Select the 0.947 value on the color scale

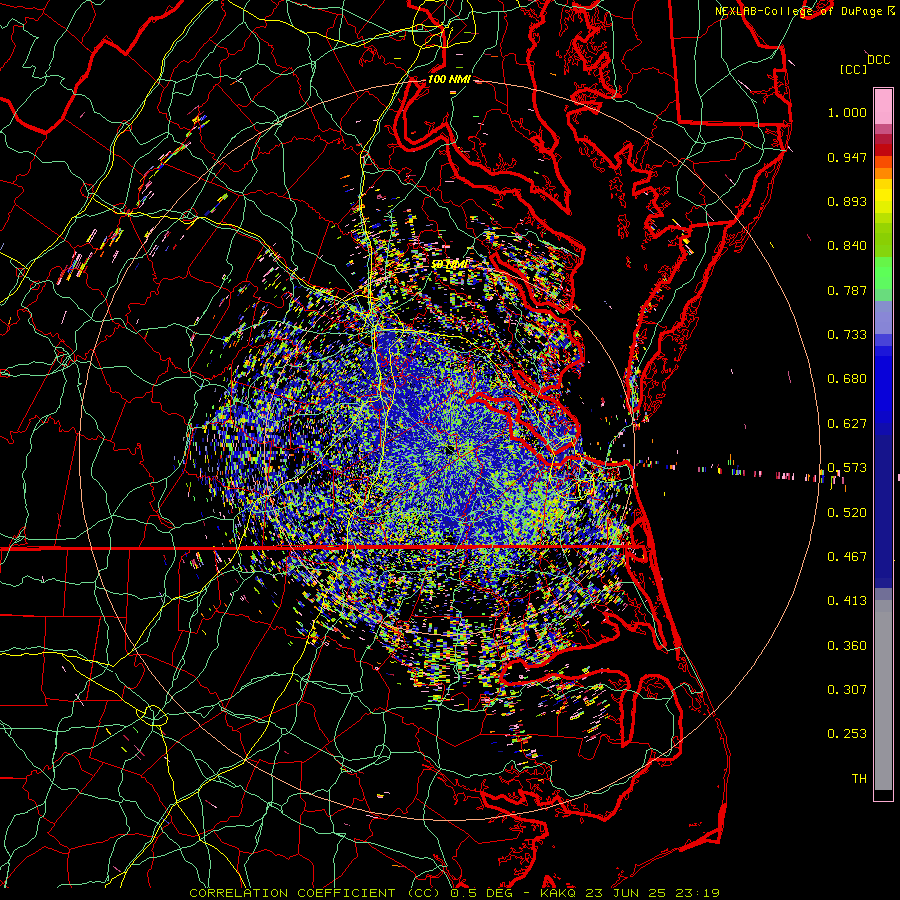point(847,157)
